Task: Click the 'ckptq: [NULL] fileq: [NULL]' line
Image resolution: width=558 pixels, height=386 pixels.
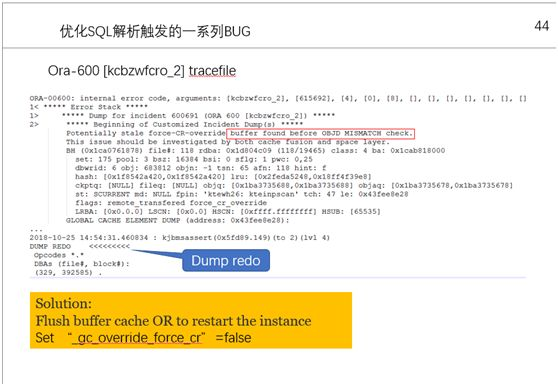Action: [x=294, y=185]
